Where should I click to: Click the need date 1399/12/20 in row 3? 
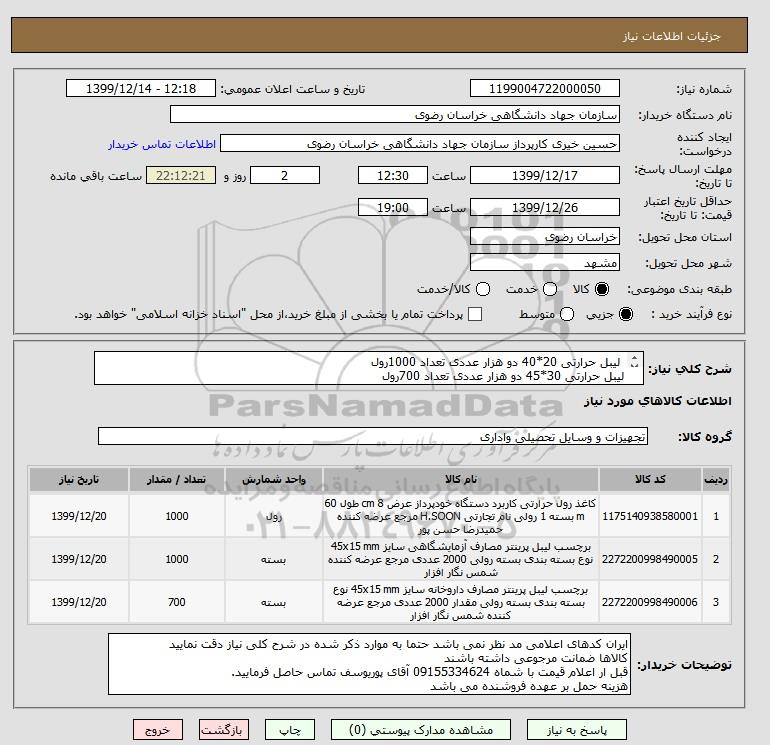(79, 602)
